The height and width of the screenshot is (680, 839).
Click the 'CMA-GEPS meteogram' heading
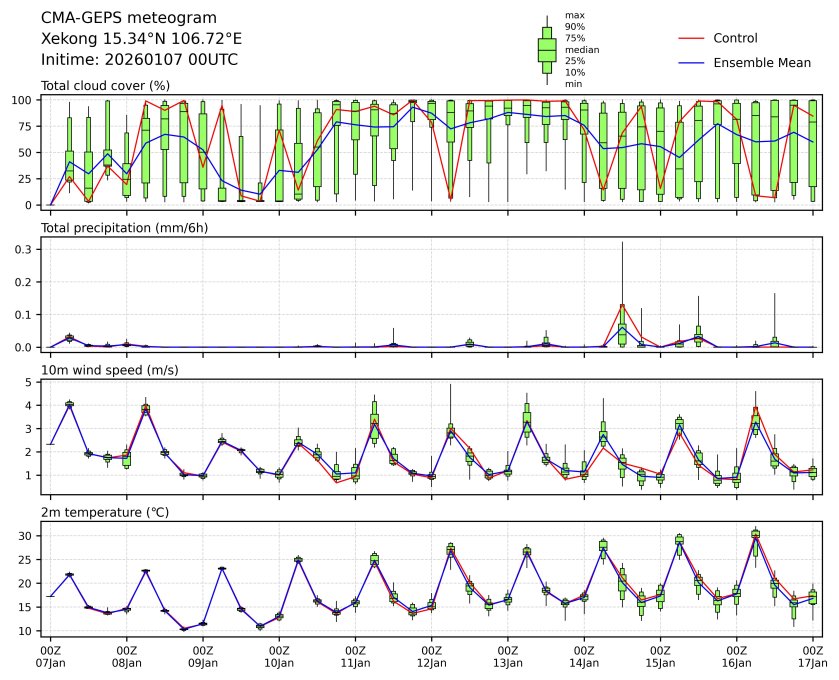[x=121, y=18]
